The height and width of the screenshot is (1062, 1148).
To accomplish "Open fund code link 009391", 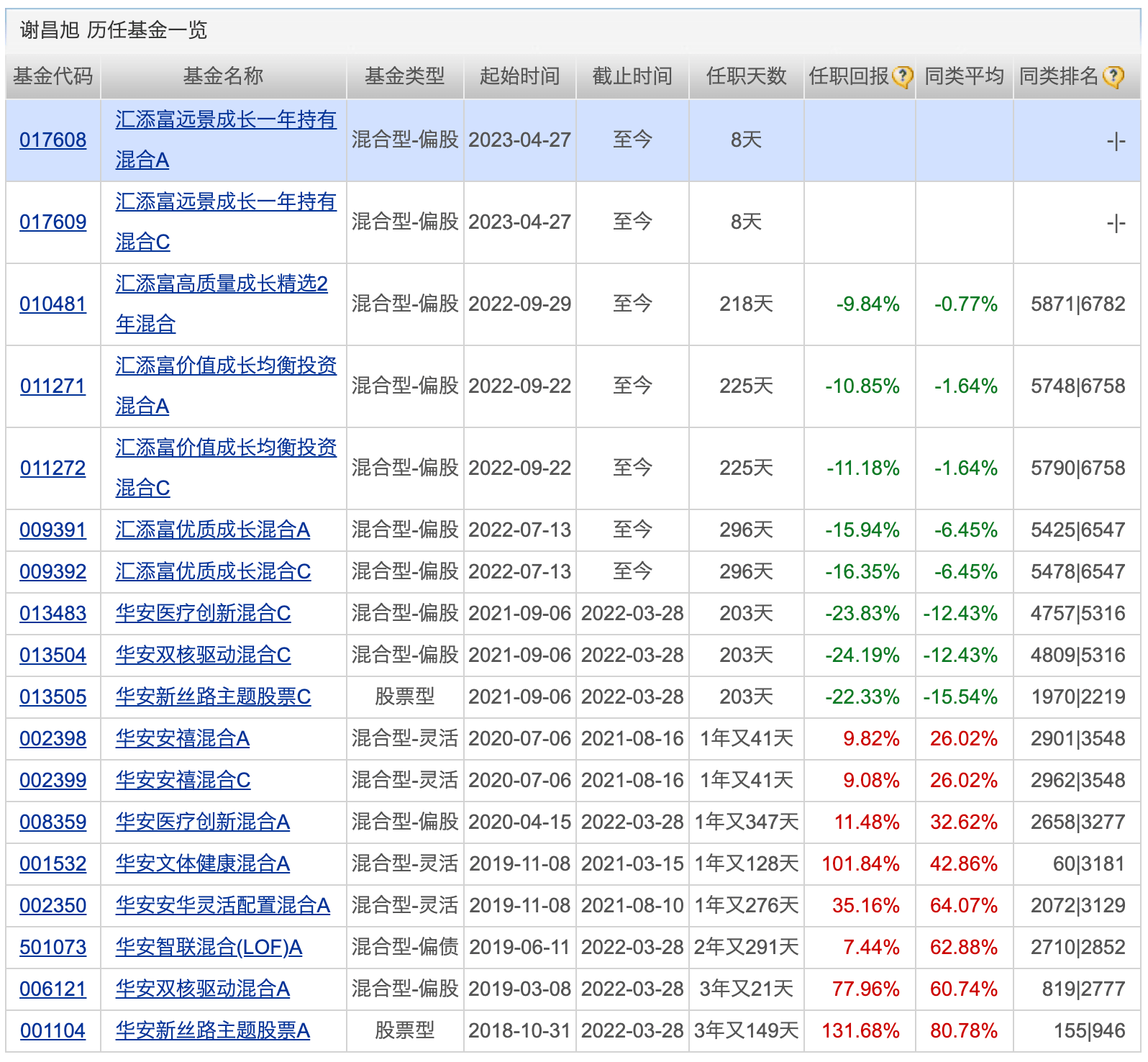I will coord(53,530).
